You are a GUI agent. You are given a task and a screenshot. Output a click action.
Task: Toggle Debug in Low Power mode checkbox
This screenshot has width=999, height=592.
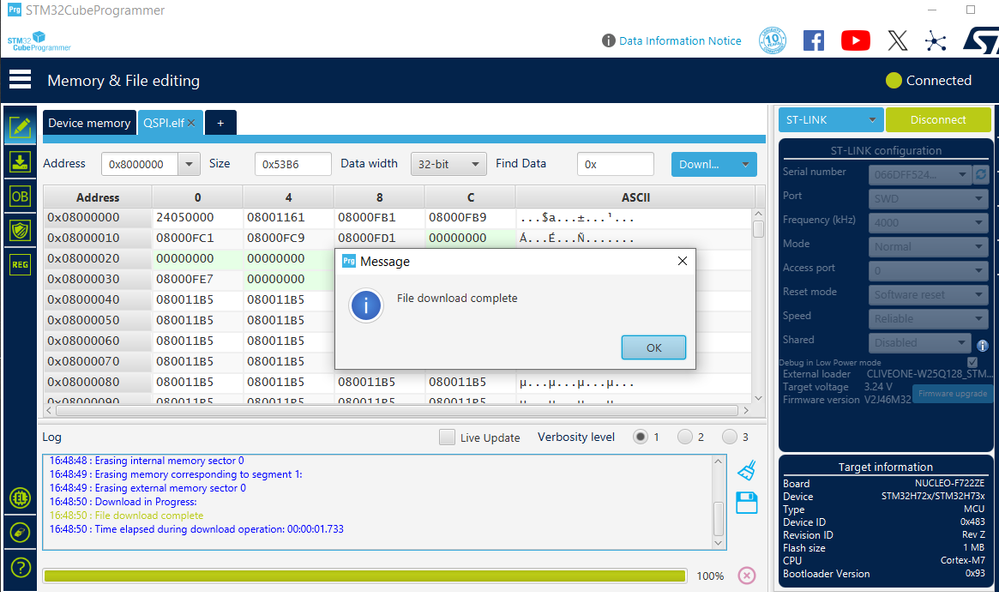click(x=972, y=362)
